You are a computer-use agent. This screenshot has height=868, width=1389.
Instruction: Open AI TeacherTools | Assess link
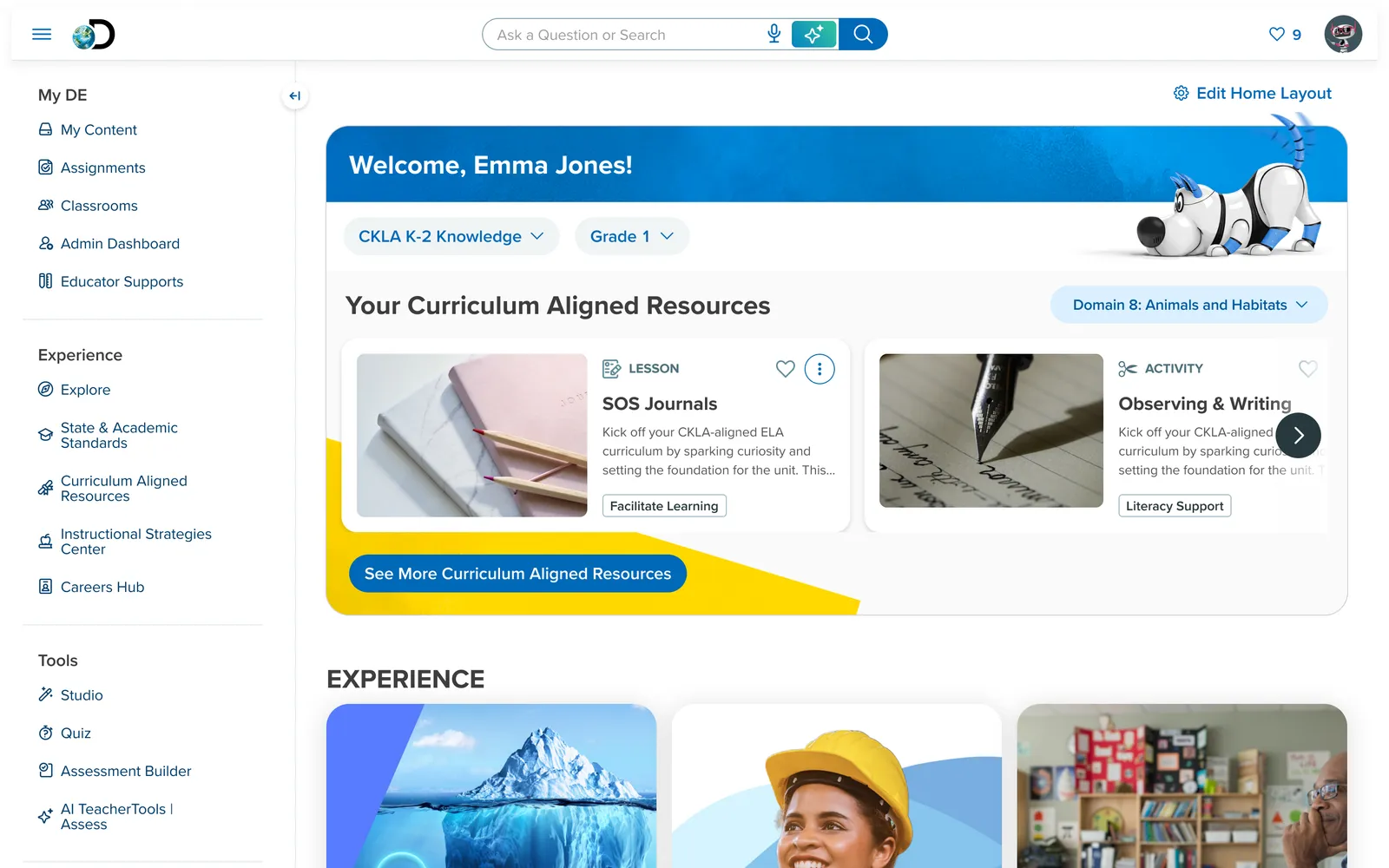pos(116,816)
